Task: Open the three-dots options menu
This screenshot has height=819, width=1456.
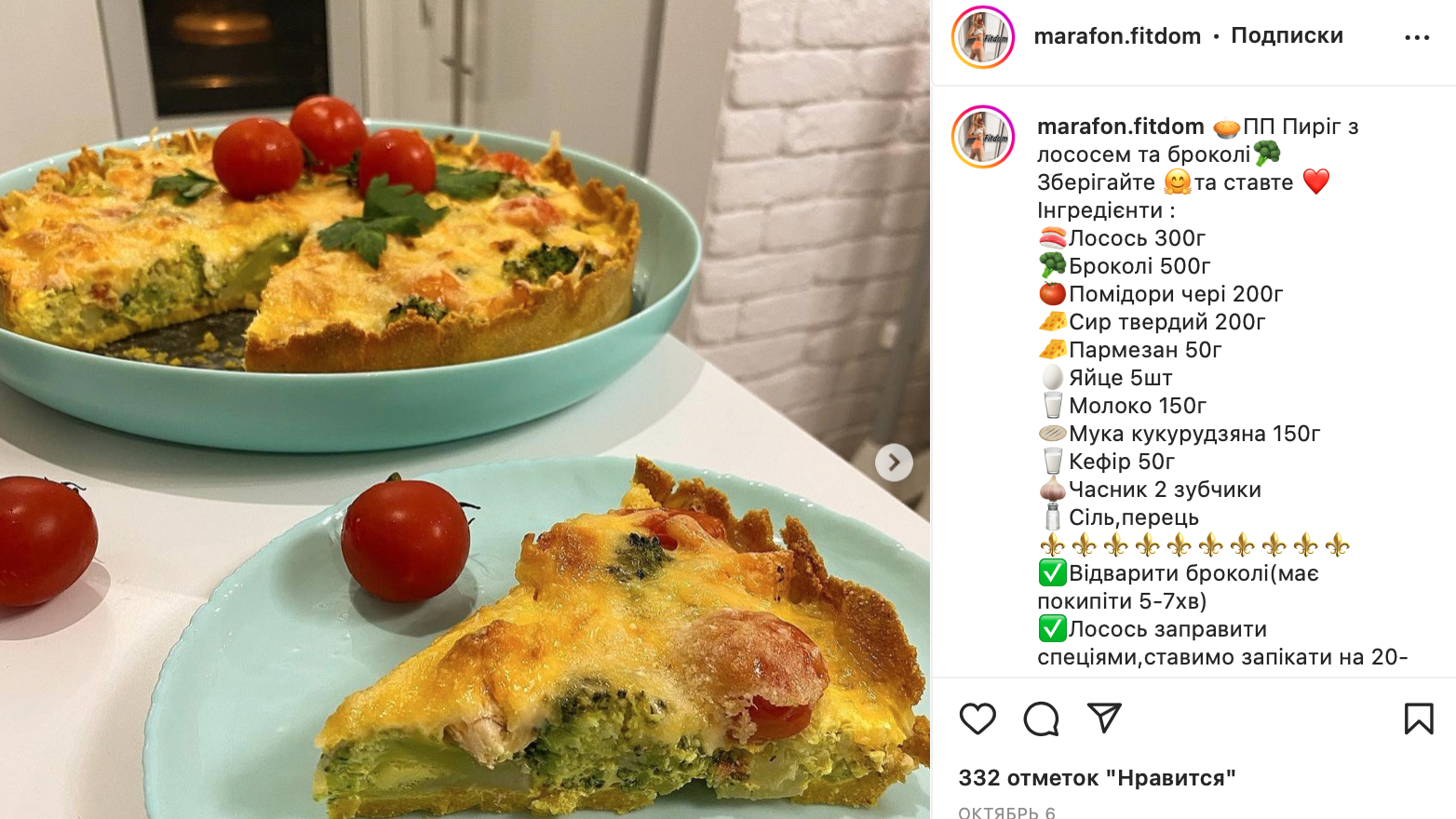Action: click(x=1417, y=37)
